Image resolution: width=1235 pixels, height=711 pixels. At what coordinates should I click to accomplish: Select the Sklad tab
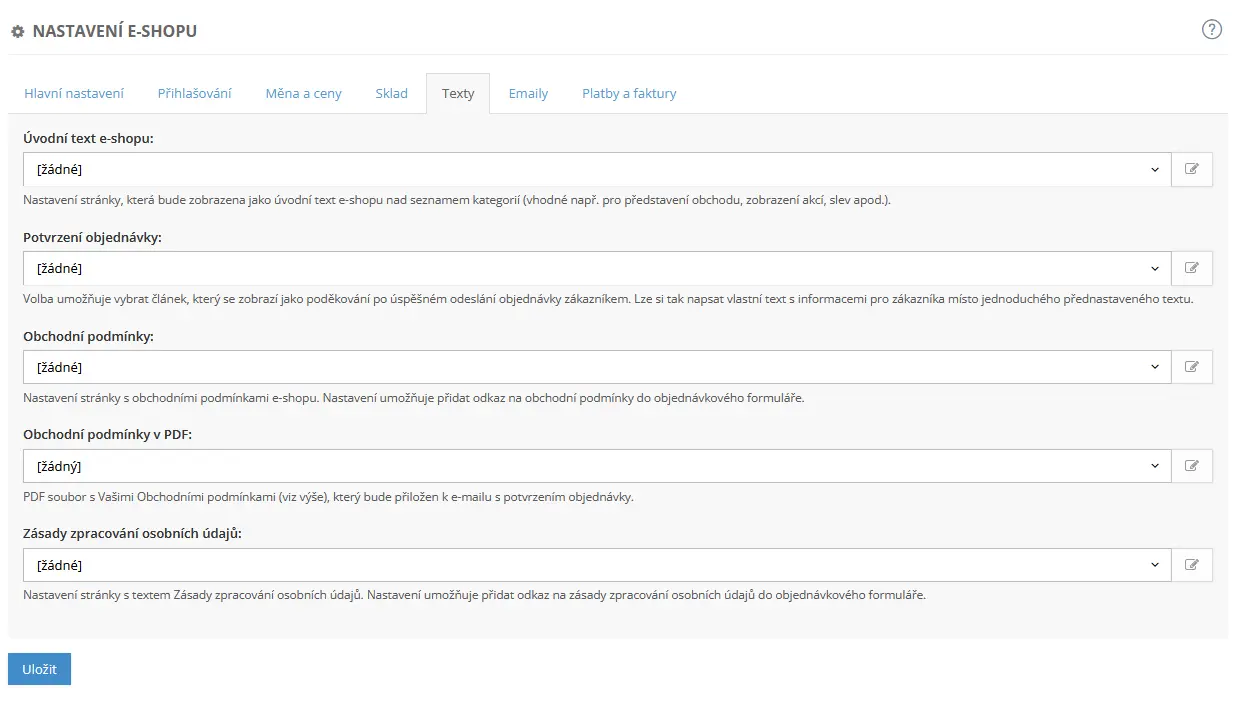pos(392,93)
